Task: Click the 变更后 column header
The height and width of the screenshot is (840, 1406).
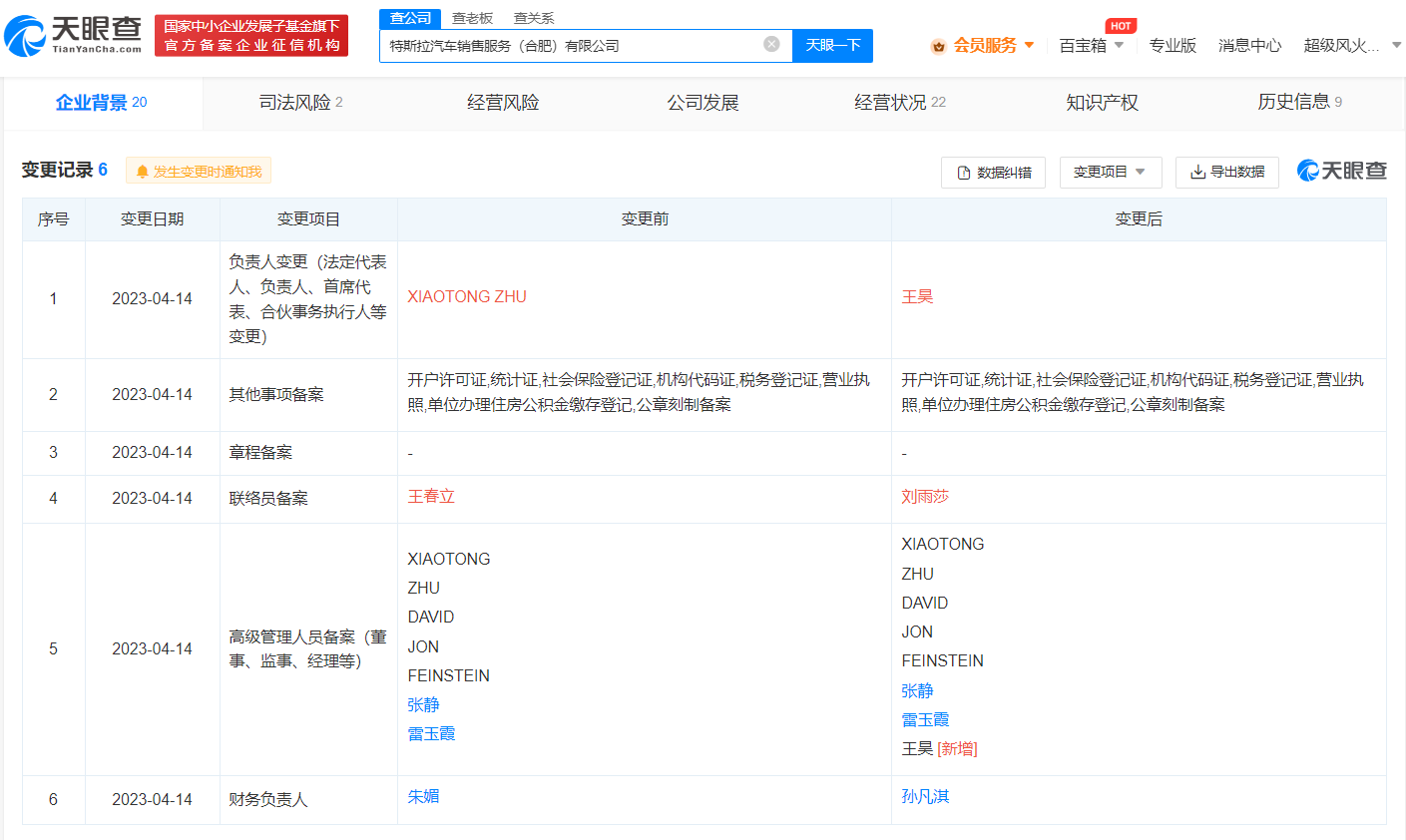Action: coord(1139,219)
